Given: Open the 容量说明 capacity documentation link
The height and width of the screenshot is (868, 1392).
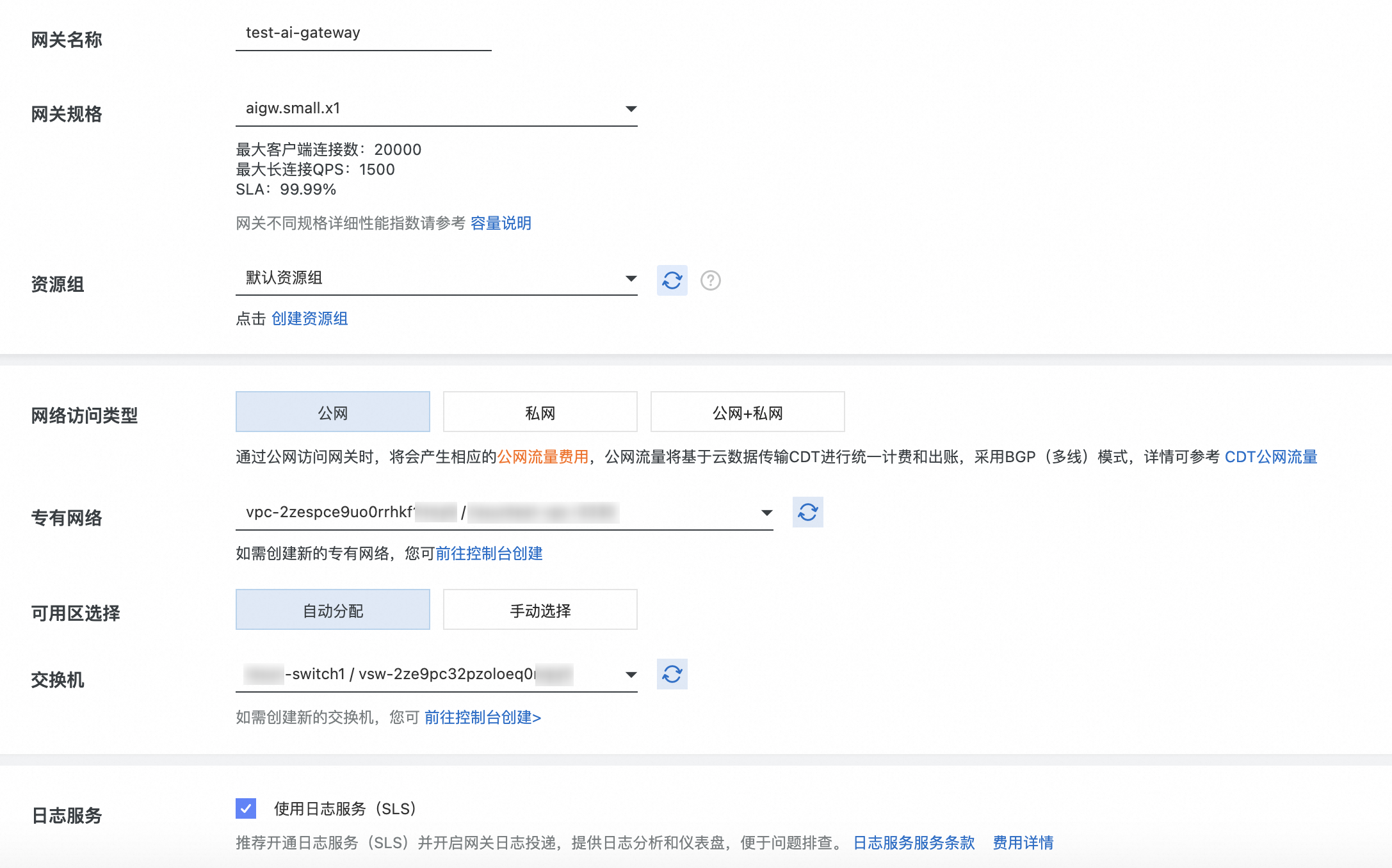Looking at the screenshot, I should [501, 223].
